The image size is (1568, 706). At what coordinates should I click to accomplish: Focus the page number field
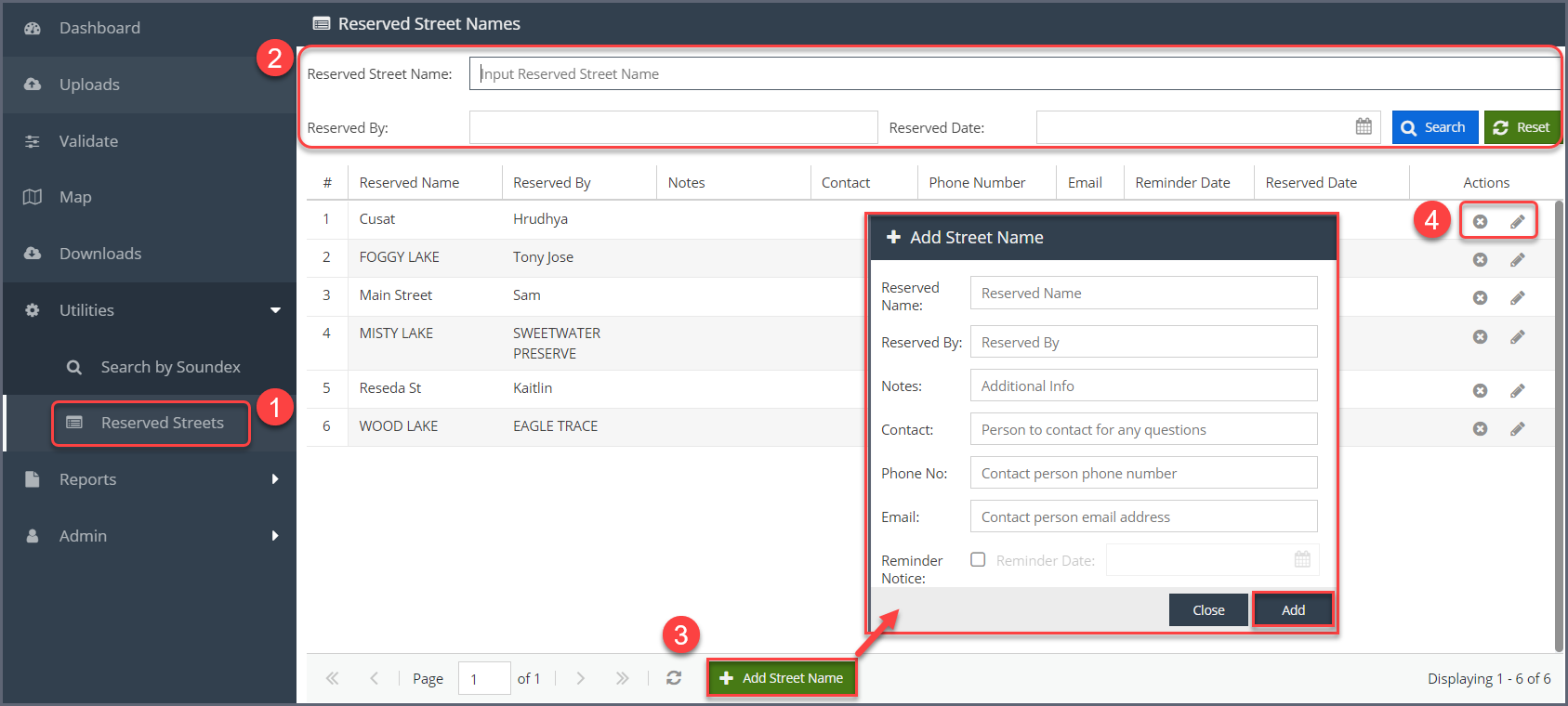(x=484, y=678)
